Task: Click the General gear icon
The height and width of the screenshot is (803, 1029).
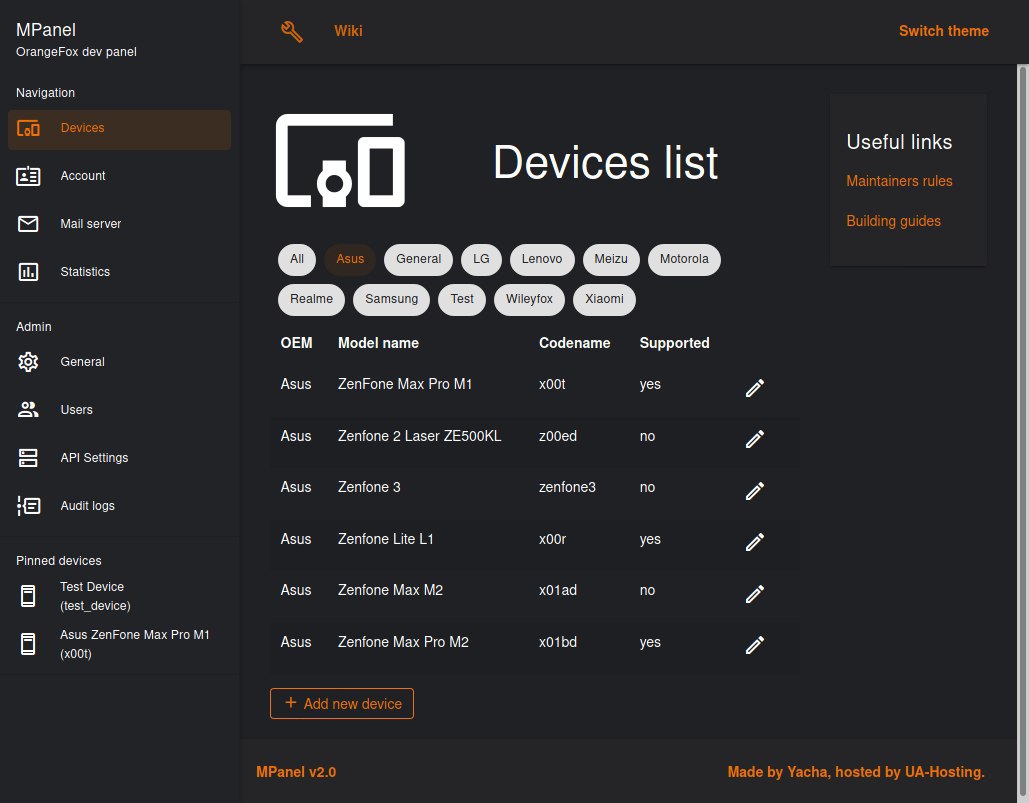Action: click(x=28, y=361)
